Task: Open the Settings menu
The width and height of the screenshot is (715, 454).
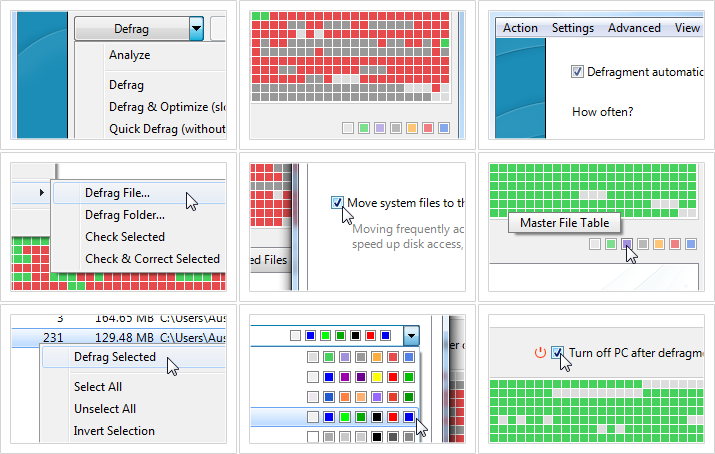Action: click(572, 28)
